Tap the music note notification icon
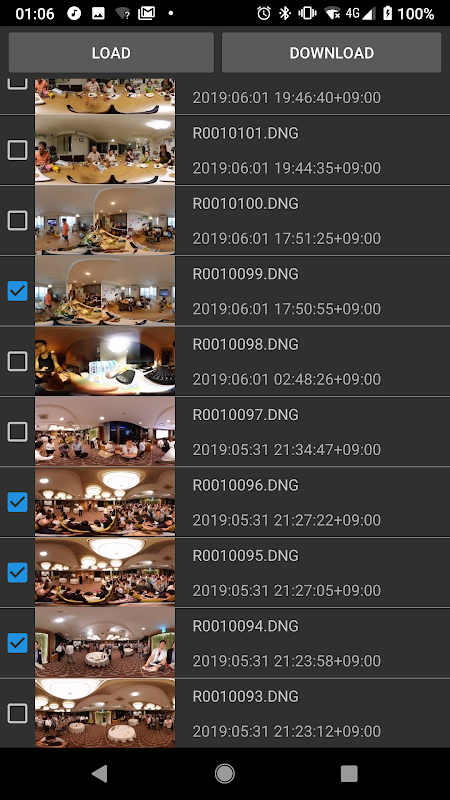This screenshot has width=450, height=800. point(74,13)
